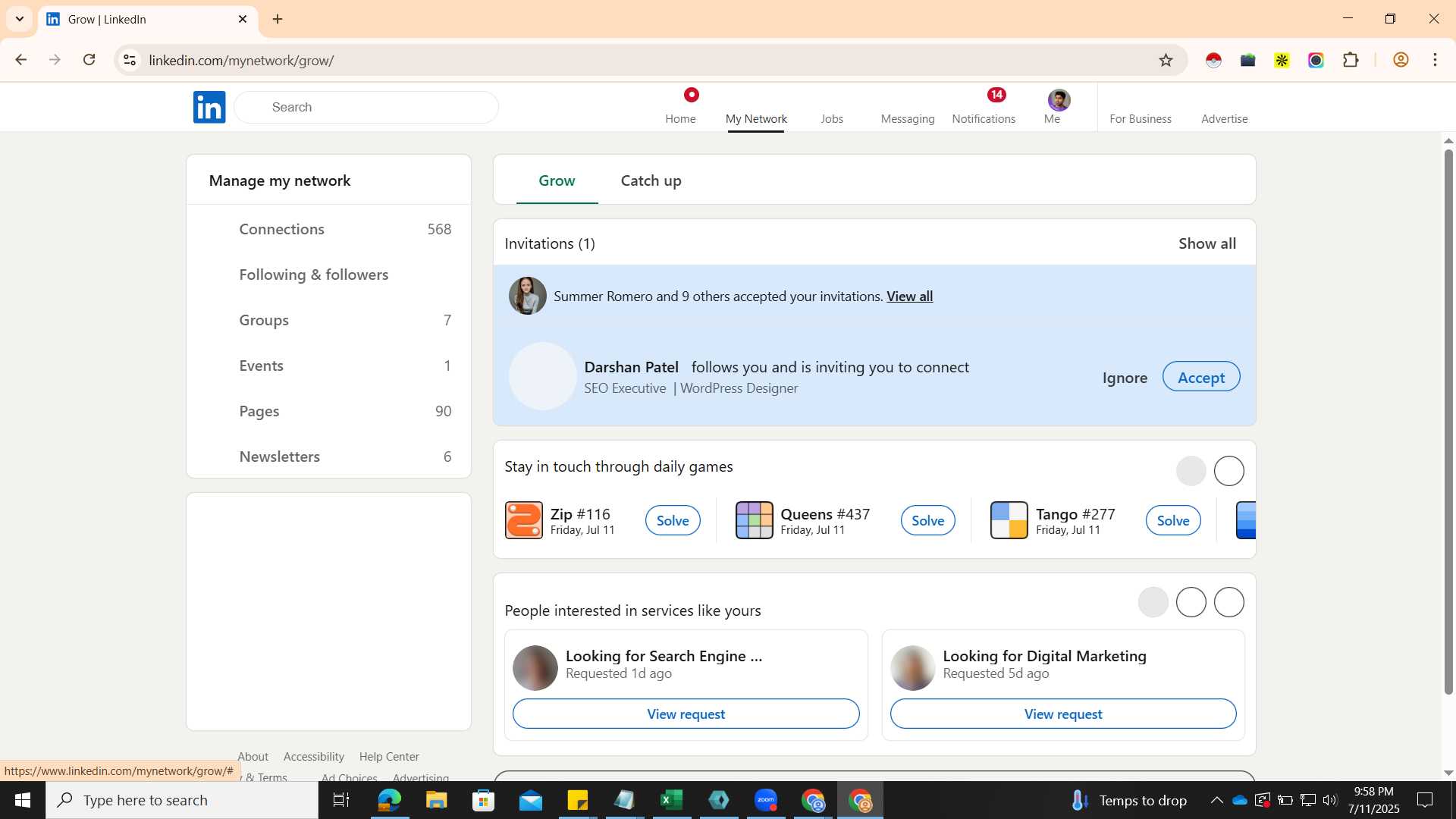Open Following & followers
Viewport: 1456px width, 819px height.
[329, 275]
